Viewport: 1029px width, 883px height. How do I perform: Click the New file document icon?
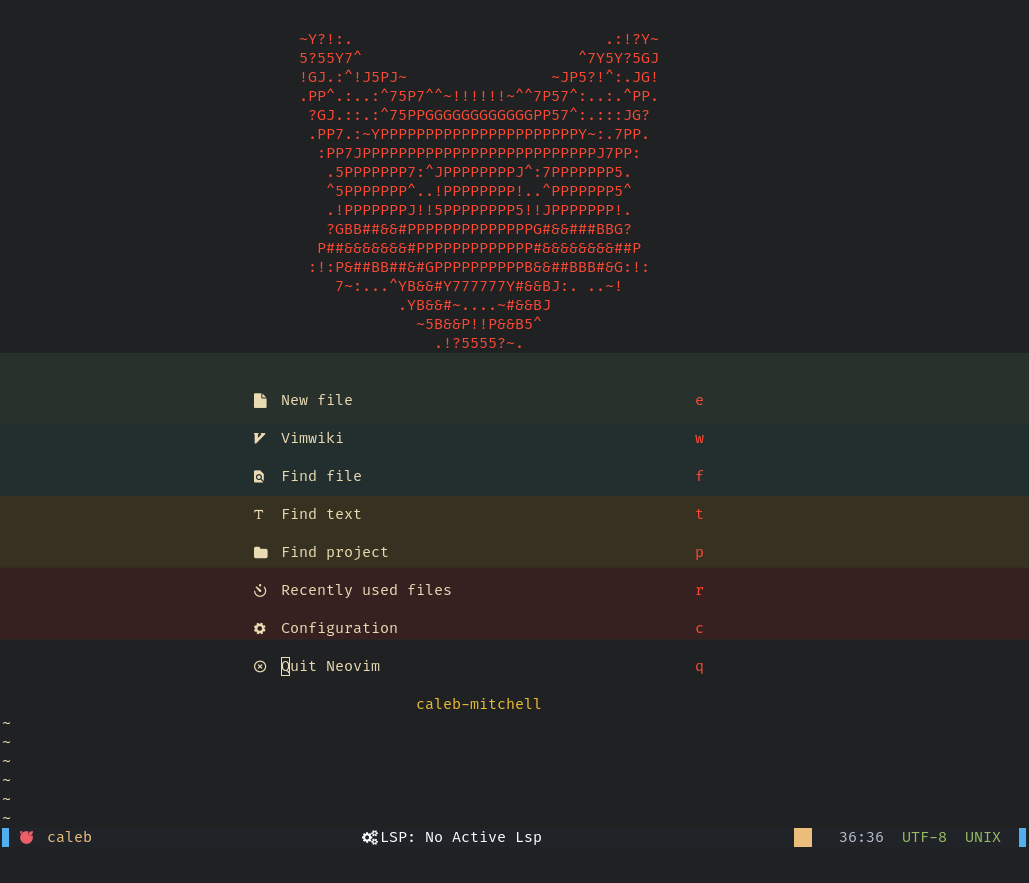point(260,400)
